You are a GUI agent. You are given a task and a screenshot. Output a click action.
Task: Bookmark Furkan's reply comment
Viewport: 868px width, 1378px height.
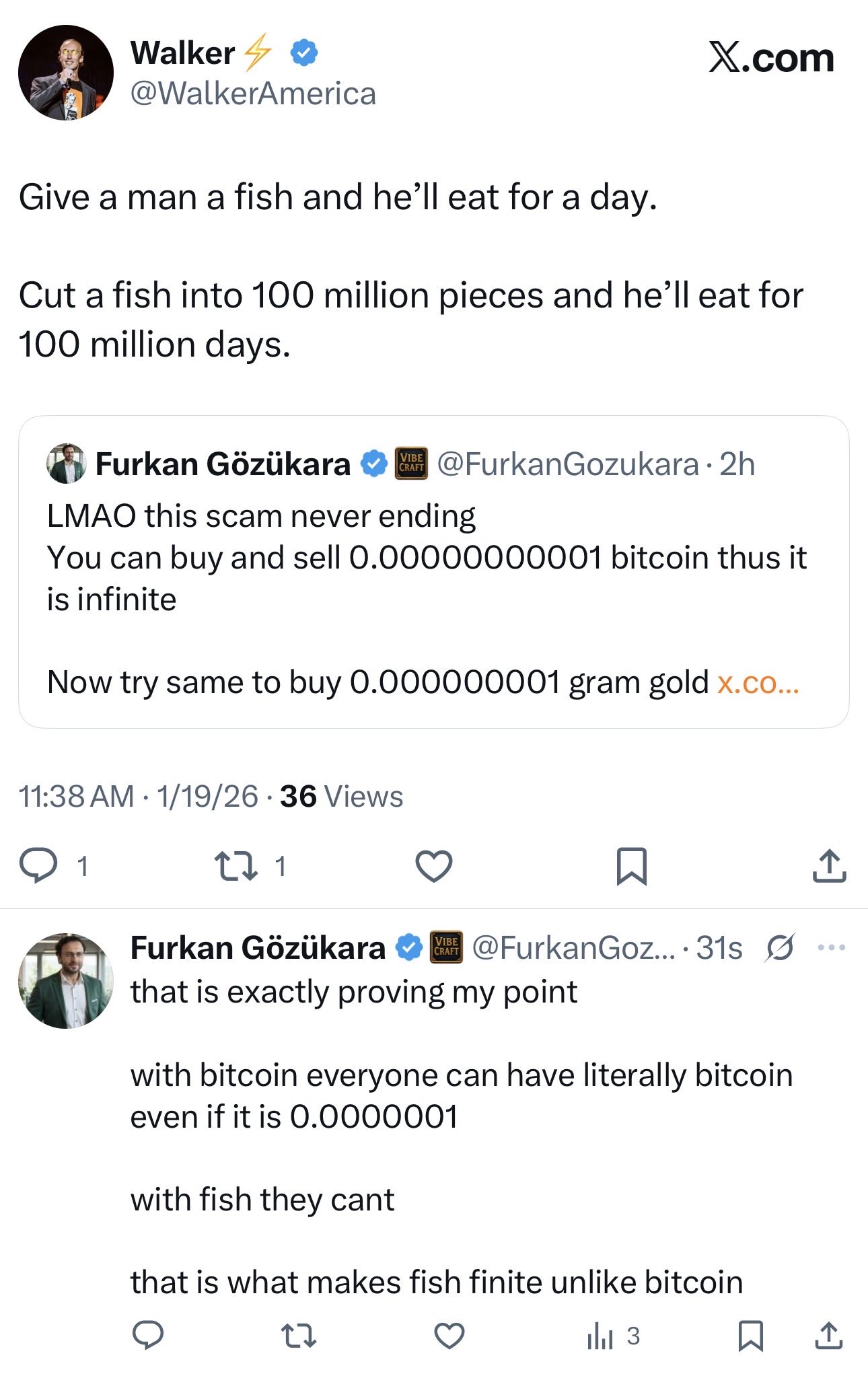pos(750,1336)
